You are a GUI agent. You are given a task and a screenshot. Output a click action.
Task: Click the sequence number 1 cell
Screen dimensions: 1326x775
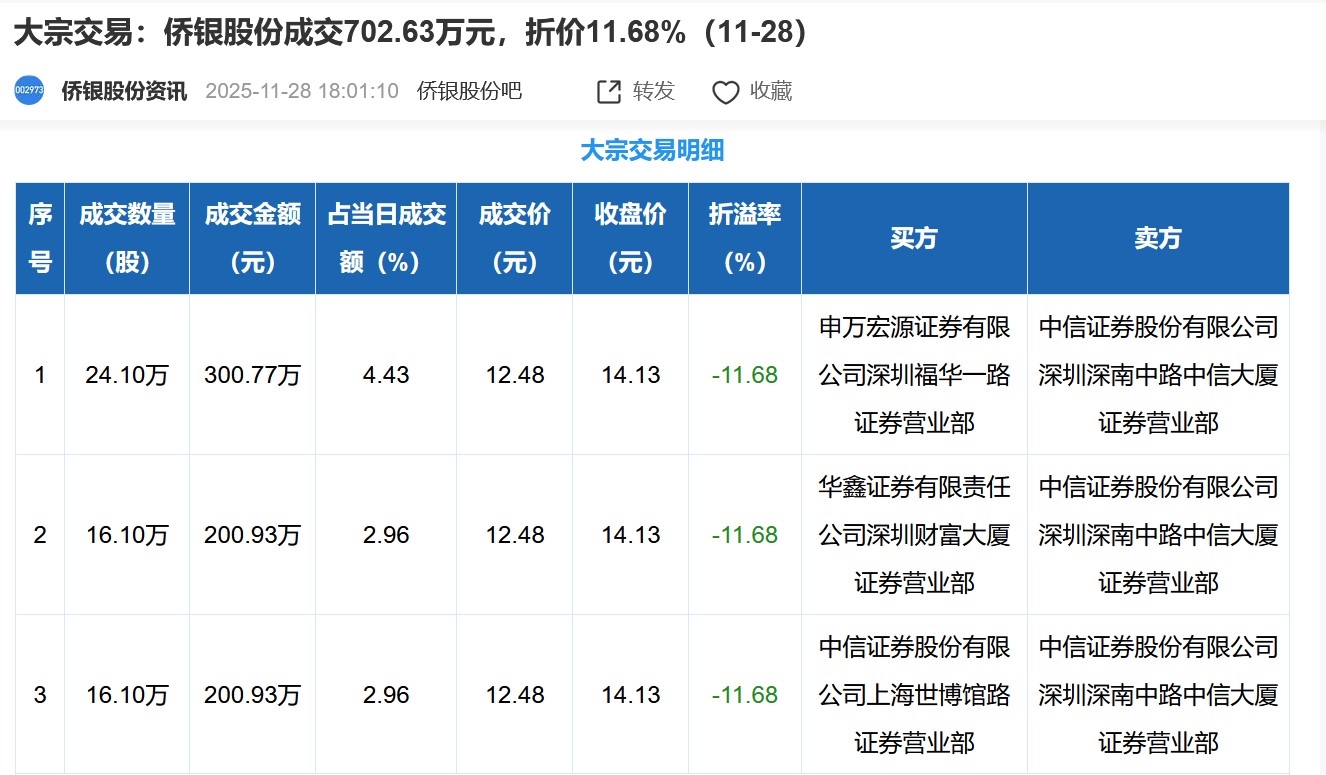coord(40,375)
